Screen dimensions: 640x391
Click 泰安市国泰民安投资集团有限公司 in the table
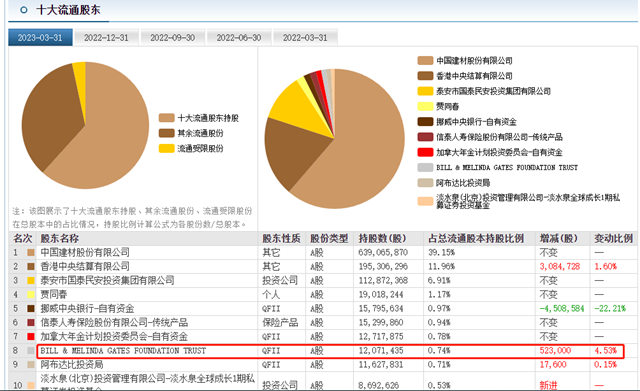click(x=107, y=280)
